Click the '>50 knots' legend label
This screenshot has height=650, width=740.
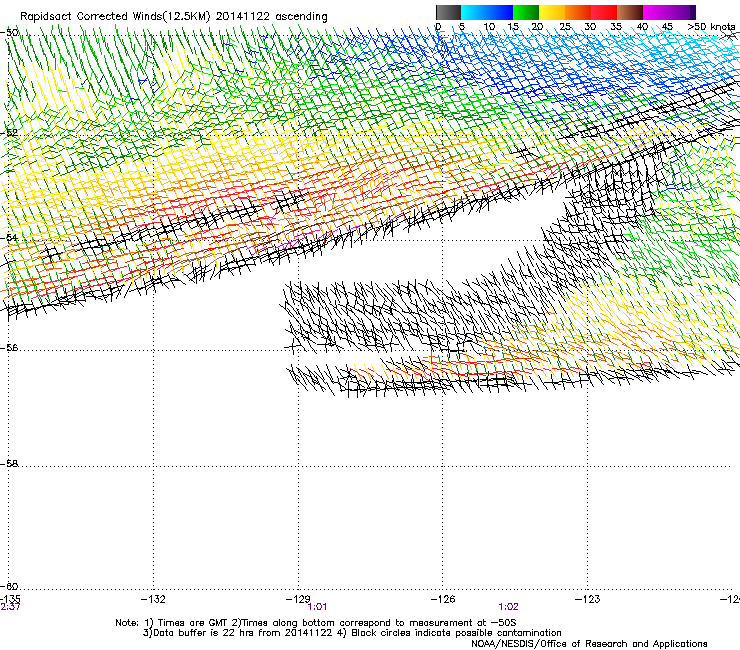[711, 27]
